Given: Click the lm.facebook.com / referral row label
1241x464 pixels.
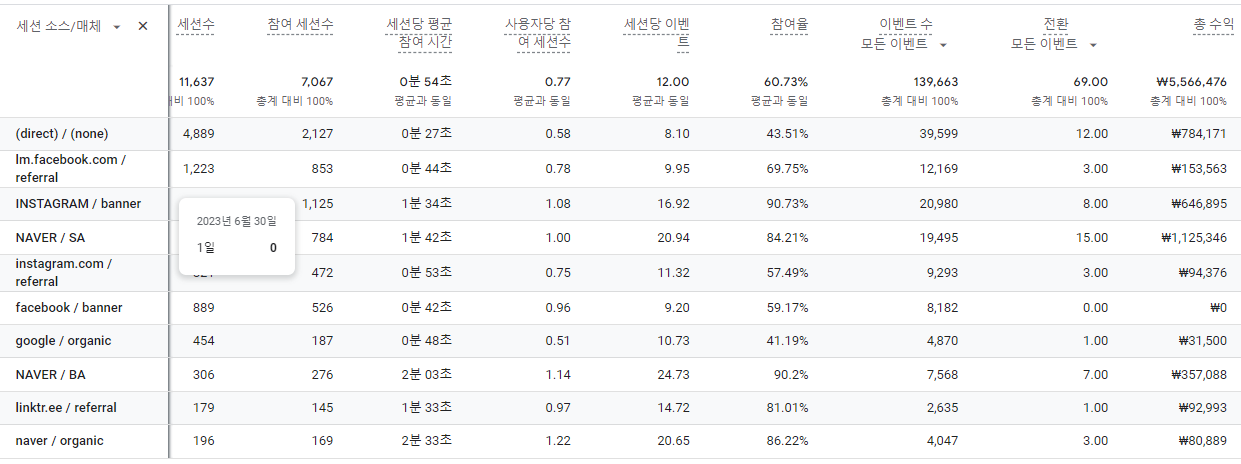Looking at the screenshot, I should (71, 169).
